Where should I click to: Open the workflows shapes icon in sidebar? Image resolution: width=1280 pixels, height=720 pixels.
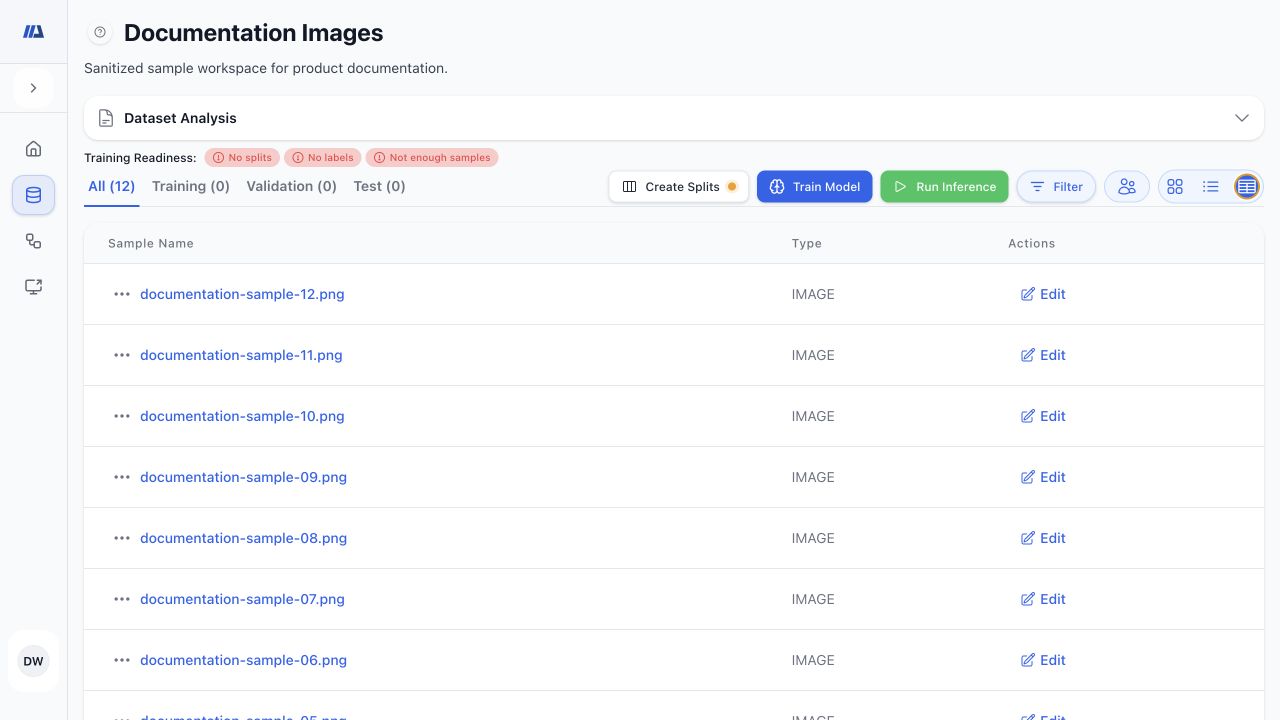click(33, 241)
